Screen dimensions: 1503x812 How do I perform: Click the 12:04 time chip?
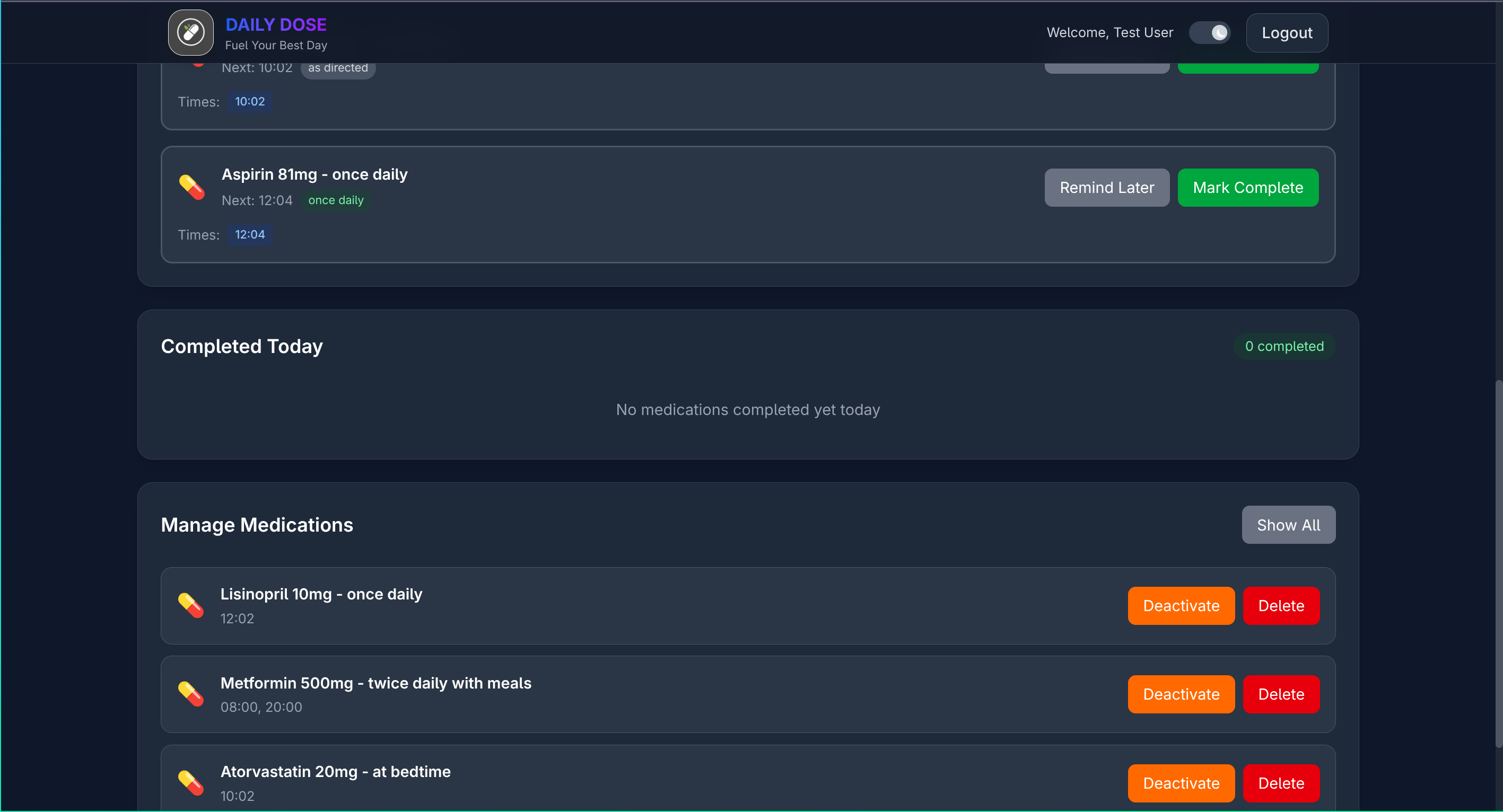tap(250, 234)
